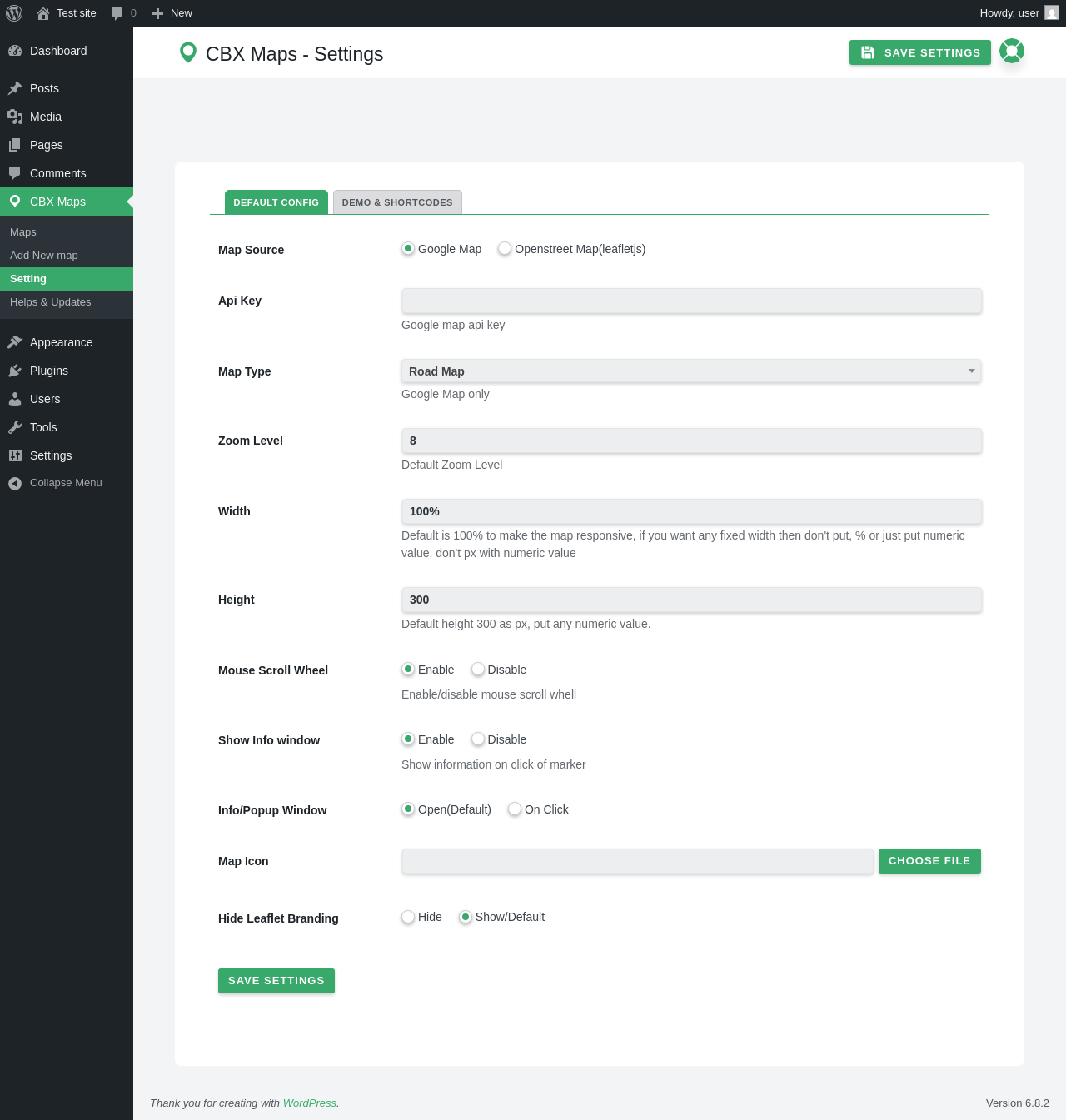Open Helps & Updates submenu item
1066x1120 pixels.
[x=67, y=302]
